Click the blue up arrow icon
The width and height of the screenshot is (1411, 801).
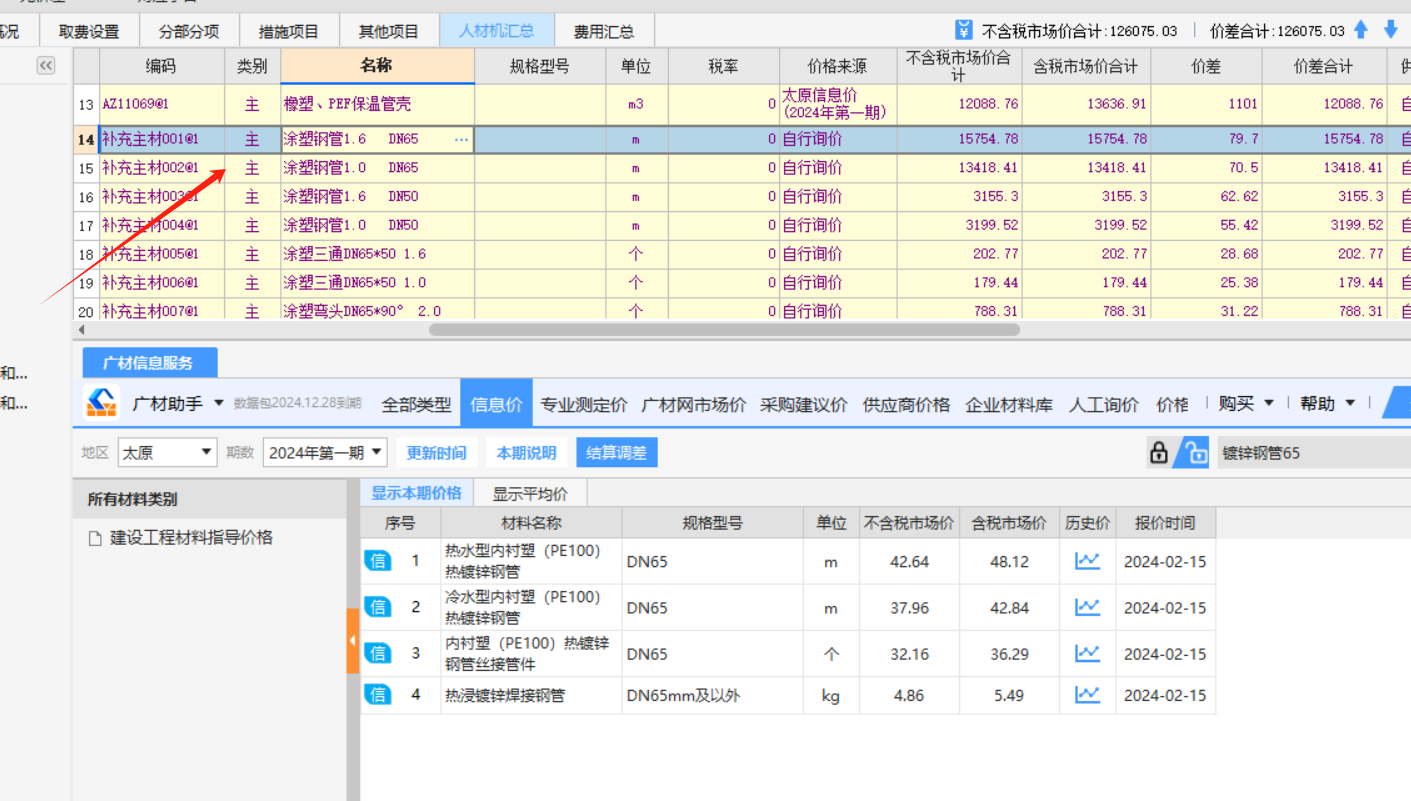click(x=1361, y=30)
